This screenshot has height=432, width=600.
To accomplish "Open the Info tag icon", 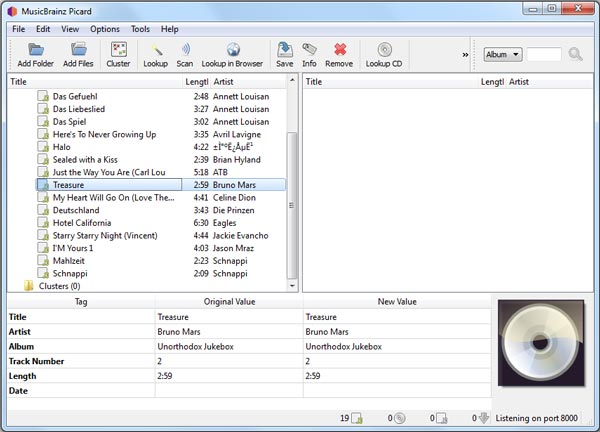I will pos(309,55).
